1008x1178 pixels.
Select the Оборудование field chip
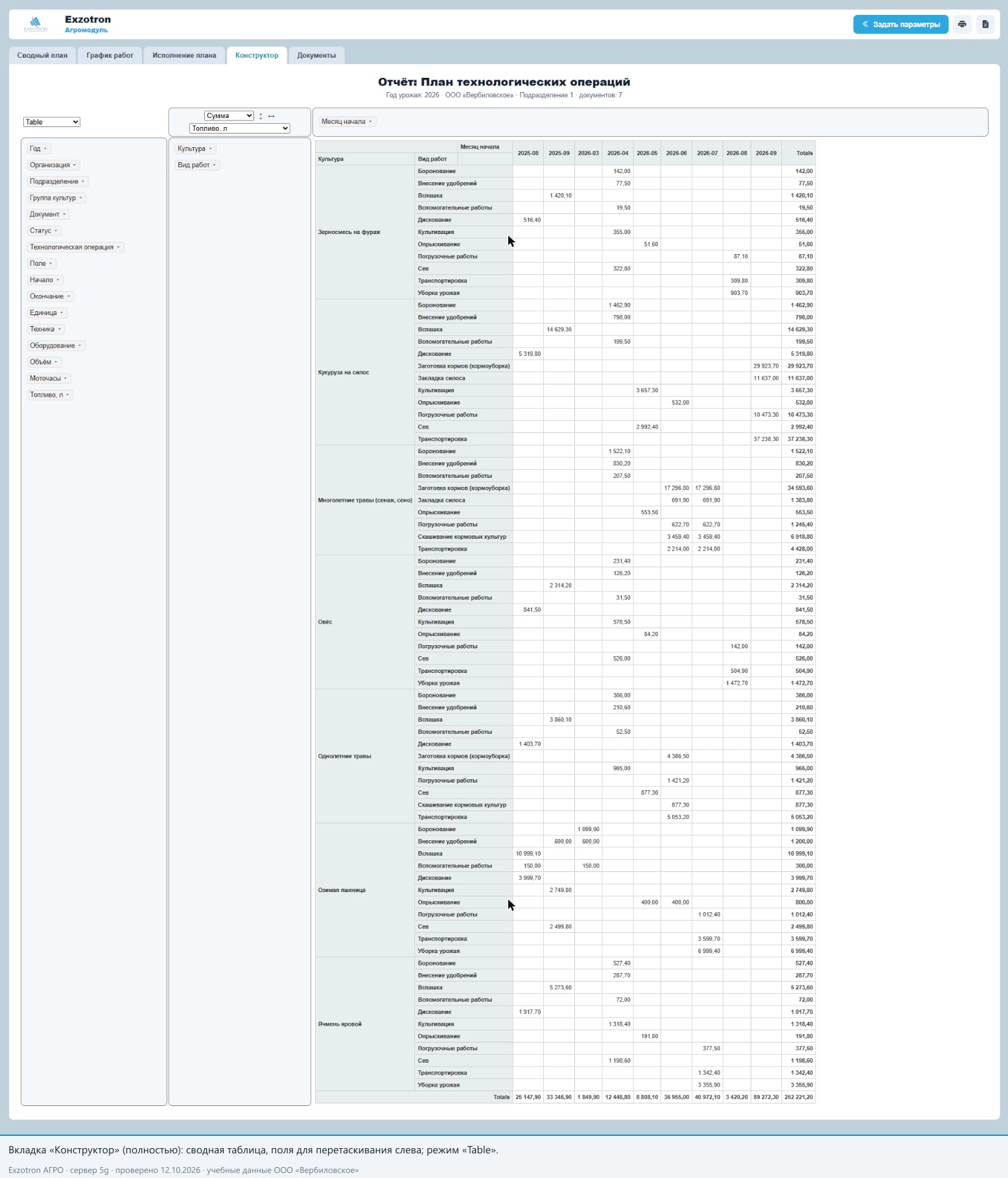[x=56, y=346]
